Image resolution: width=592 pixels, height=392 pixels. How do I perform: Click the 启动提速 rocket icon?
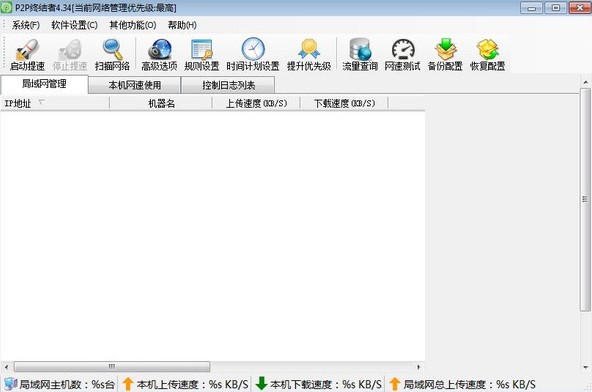pyautogui.click(x=27, y=49)
